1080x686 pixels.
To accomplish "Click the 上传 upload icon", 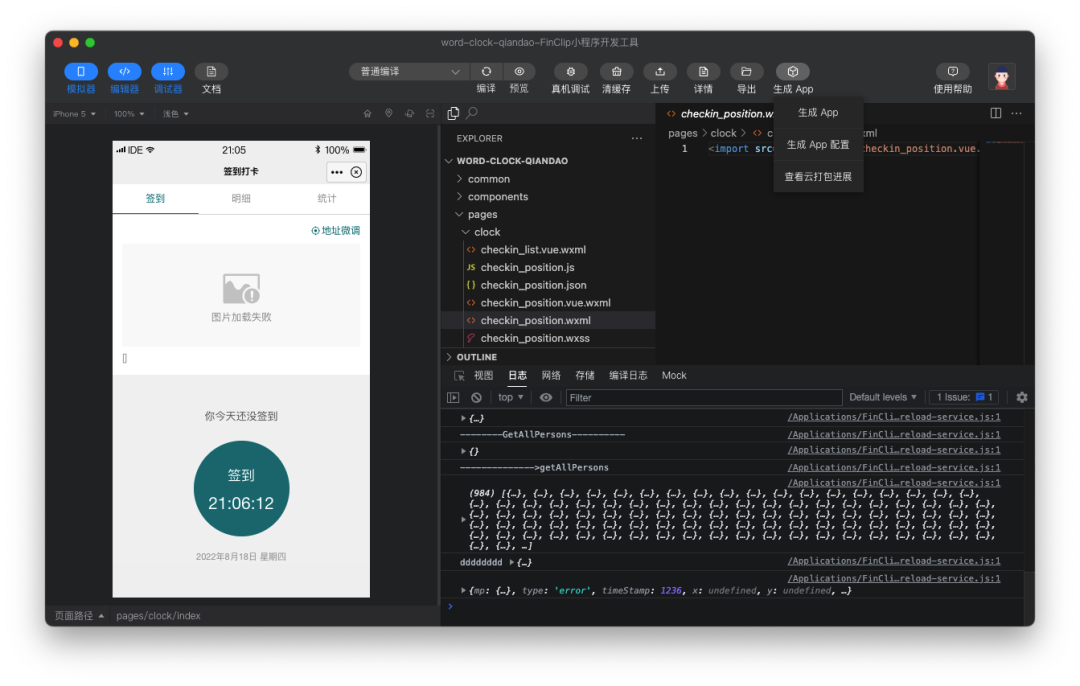I will coord(660,72).
